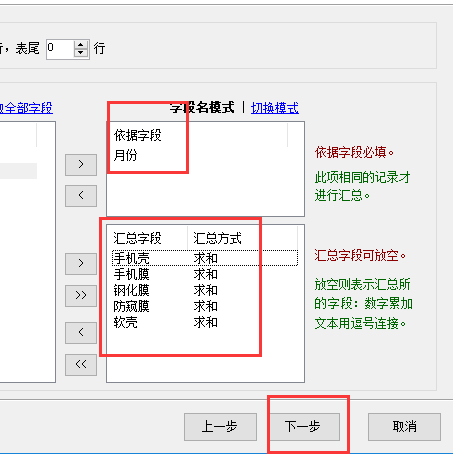This screenshot has height=454, width=453.
Task: Click 求和 method of 手机膜 row
Action: [x=206, y=274]
